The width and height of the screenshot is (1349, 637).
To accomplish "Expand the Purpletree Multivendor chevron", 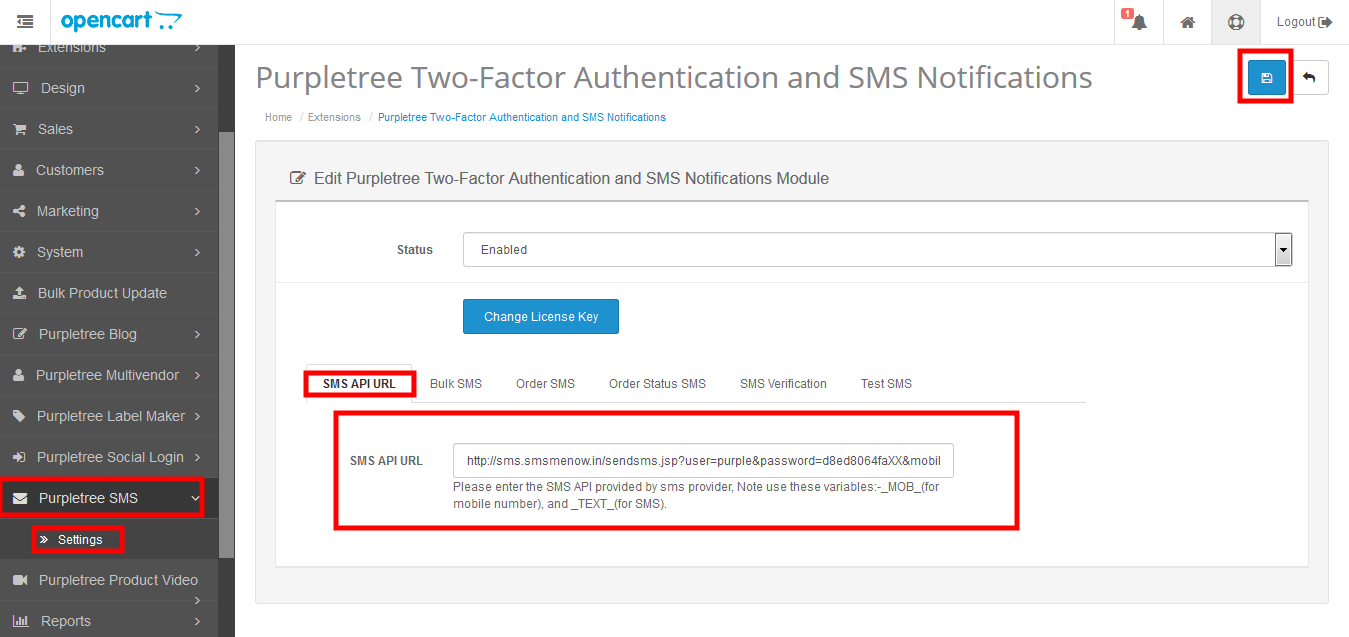I will pos(198,375).
